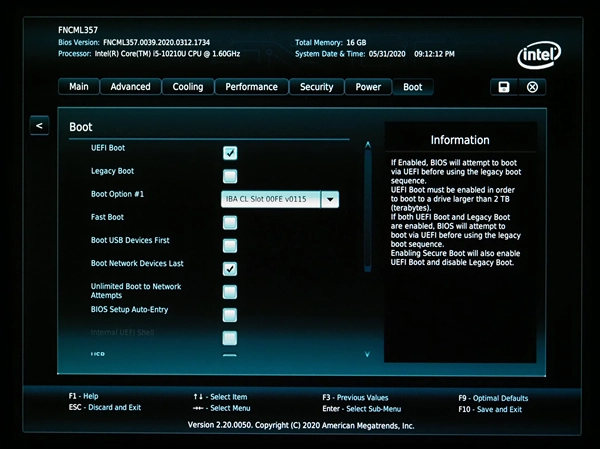Click the Internal UEFI Shell label
The image size is (600, 449).
click(x=122, y=332)
